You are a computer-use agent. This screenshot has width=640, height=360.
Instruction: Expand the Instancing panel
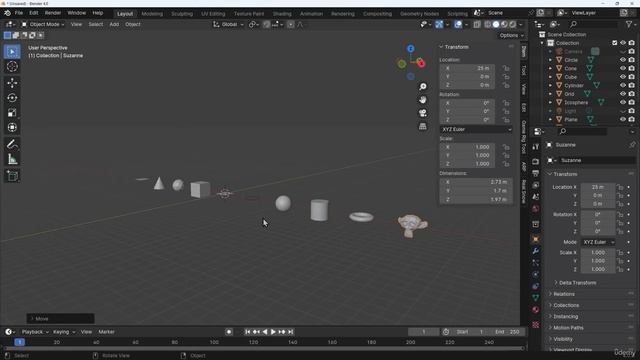pos(565,317)
